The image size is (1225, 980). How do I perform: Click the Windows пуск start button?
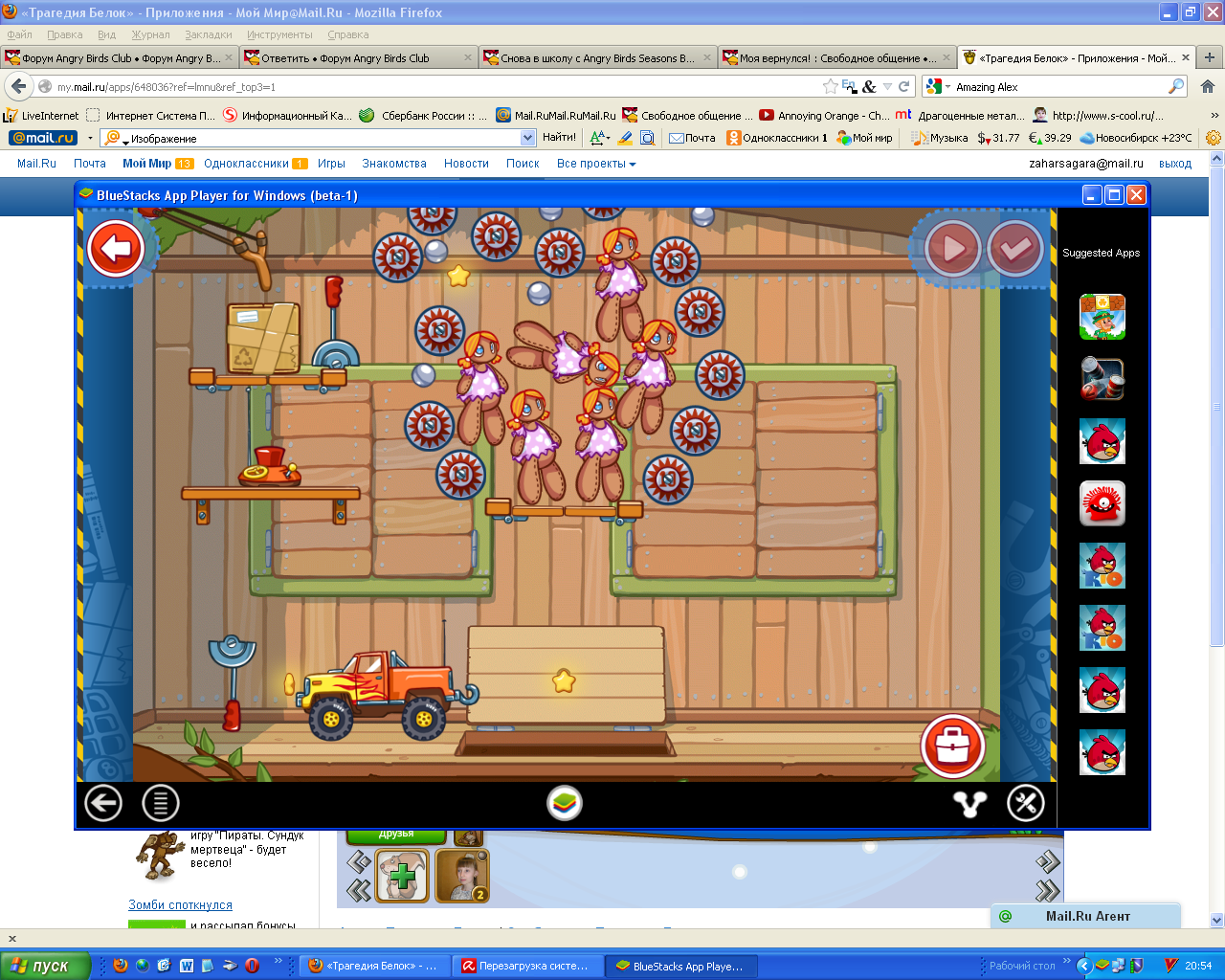(45, 966)
